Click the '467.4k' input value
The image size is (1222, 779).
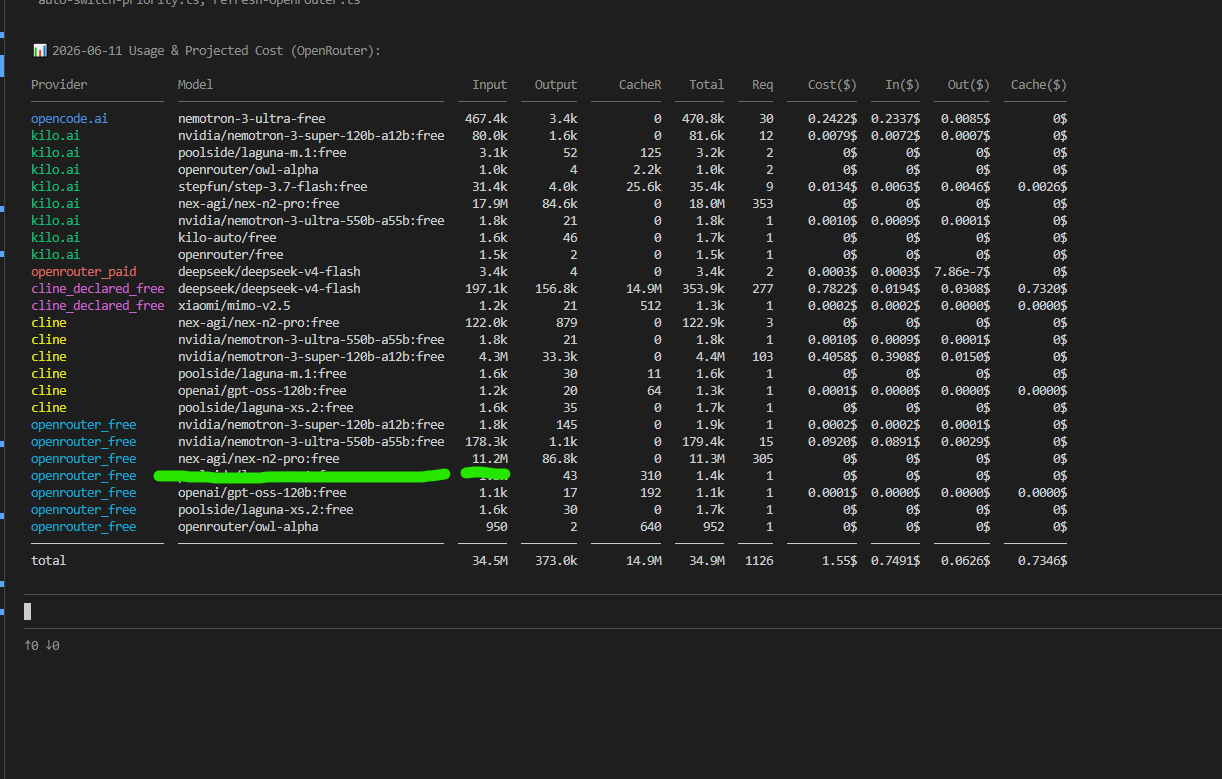click(x=486, y=119)
